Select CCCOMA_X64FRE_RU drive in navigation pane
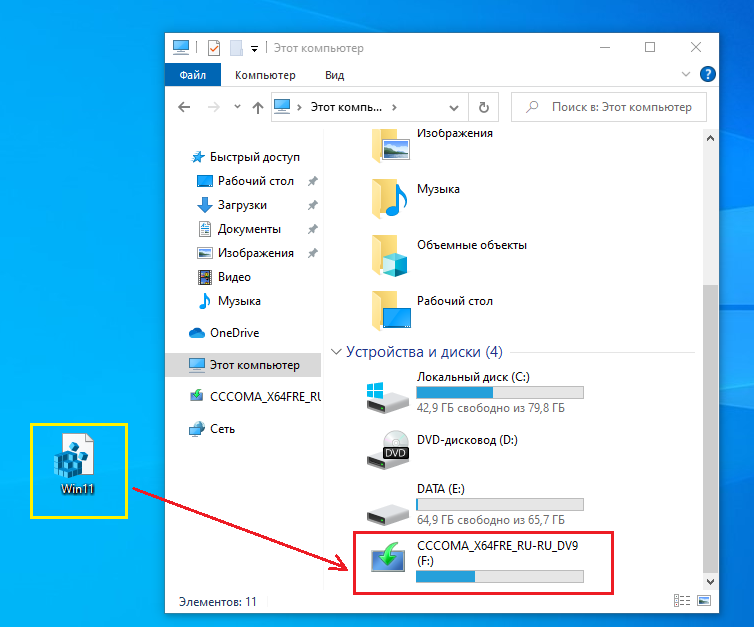 click(255, 397)
